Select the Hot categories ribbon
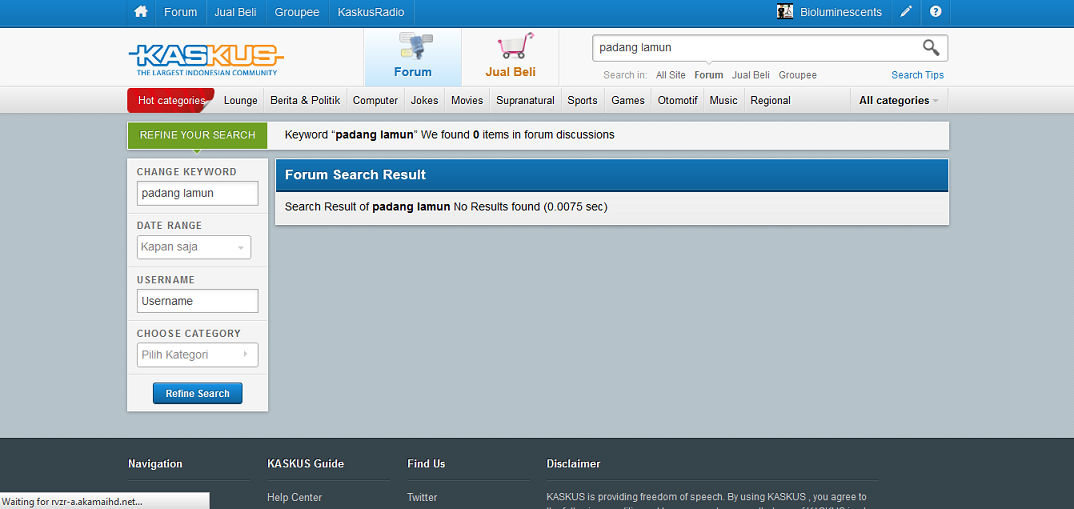The width and height of the screenshot is (1074, 509). (x=171, y=101)
